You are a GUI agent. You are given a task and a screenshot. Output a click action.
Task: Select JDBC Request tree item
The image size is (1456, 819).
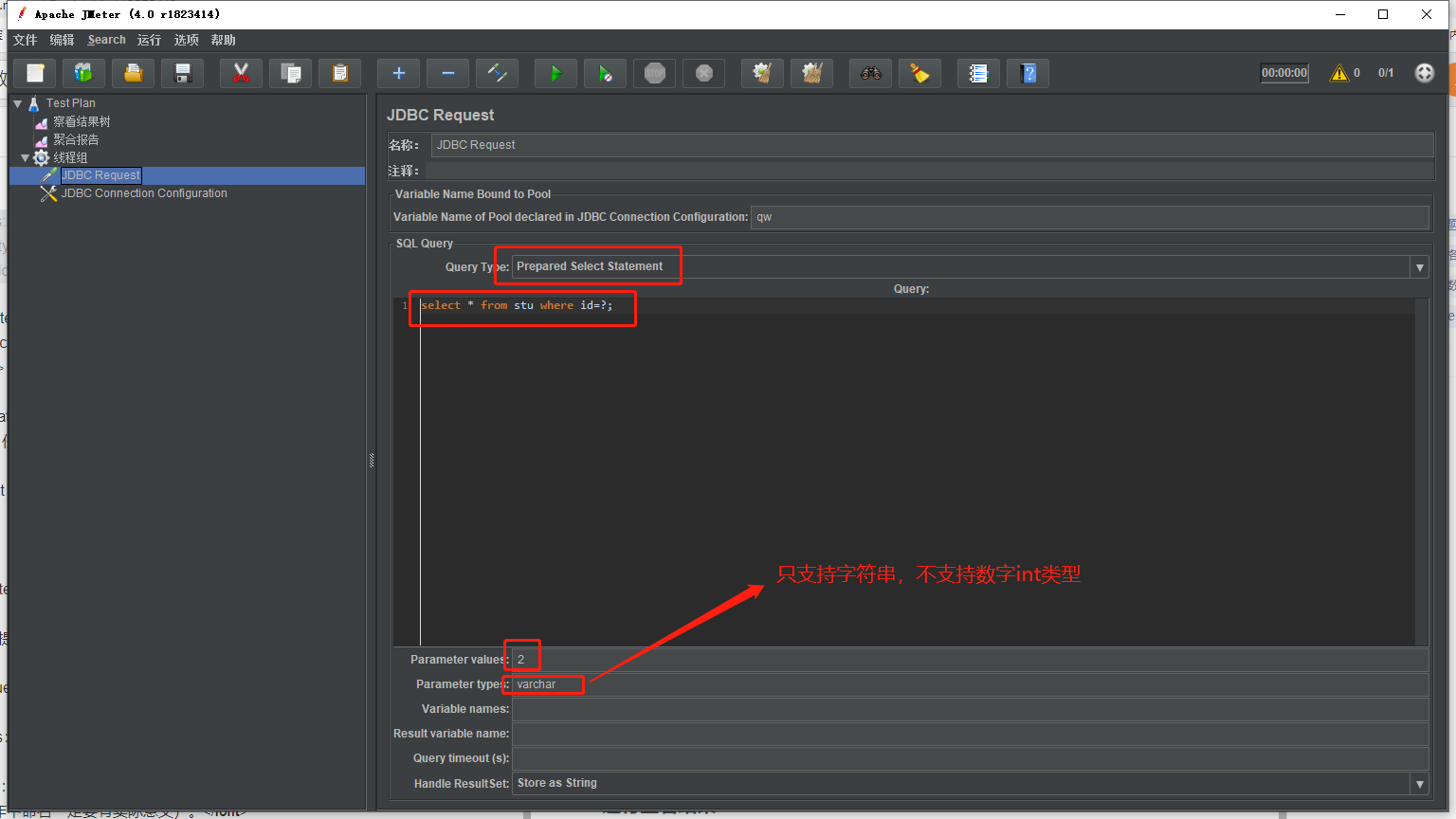tap(101, 175)
